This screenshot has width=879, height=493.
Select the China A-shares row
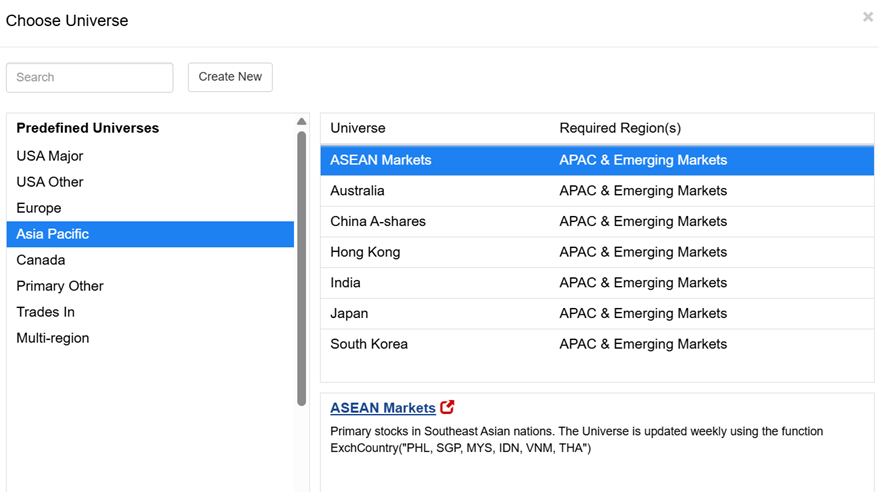coord(597,222)
